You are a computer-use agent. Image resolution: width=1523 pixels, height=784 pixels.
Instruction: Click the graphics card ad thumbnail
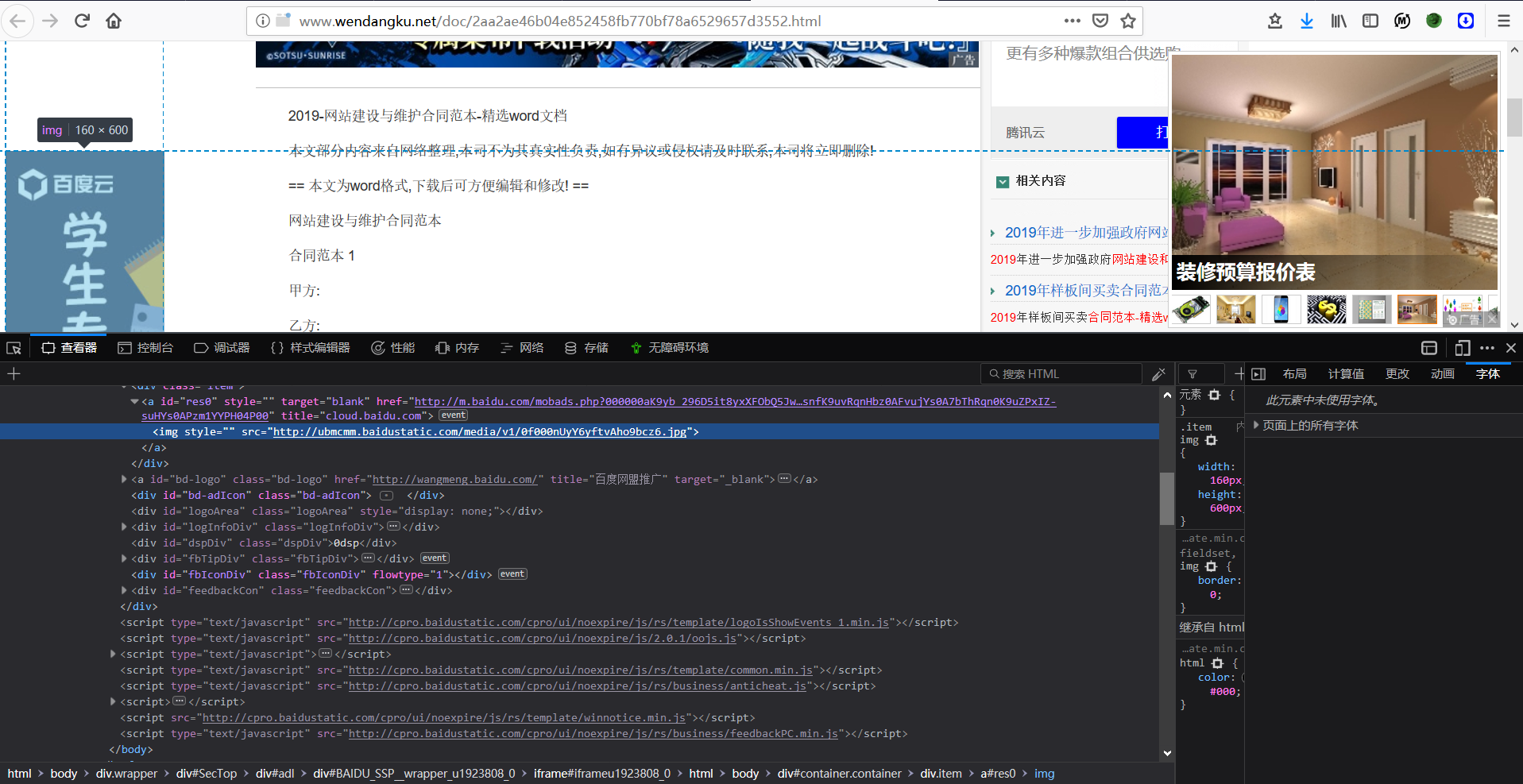click(1191, 309)
